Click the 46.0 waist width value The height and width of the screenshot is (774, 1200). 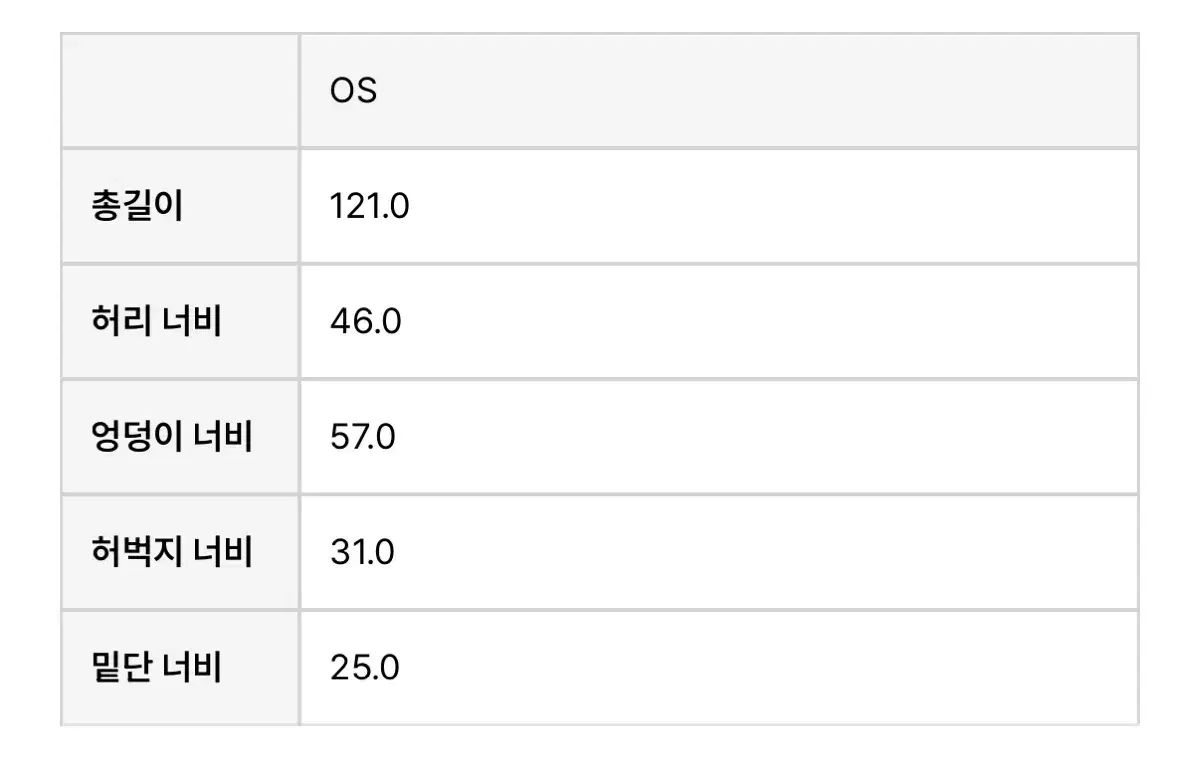coord(365,322)
